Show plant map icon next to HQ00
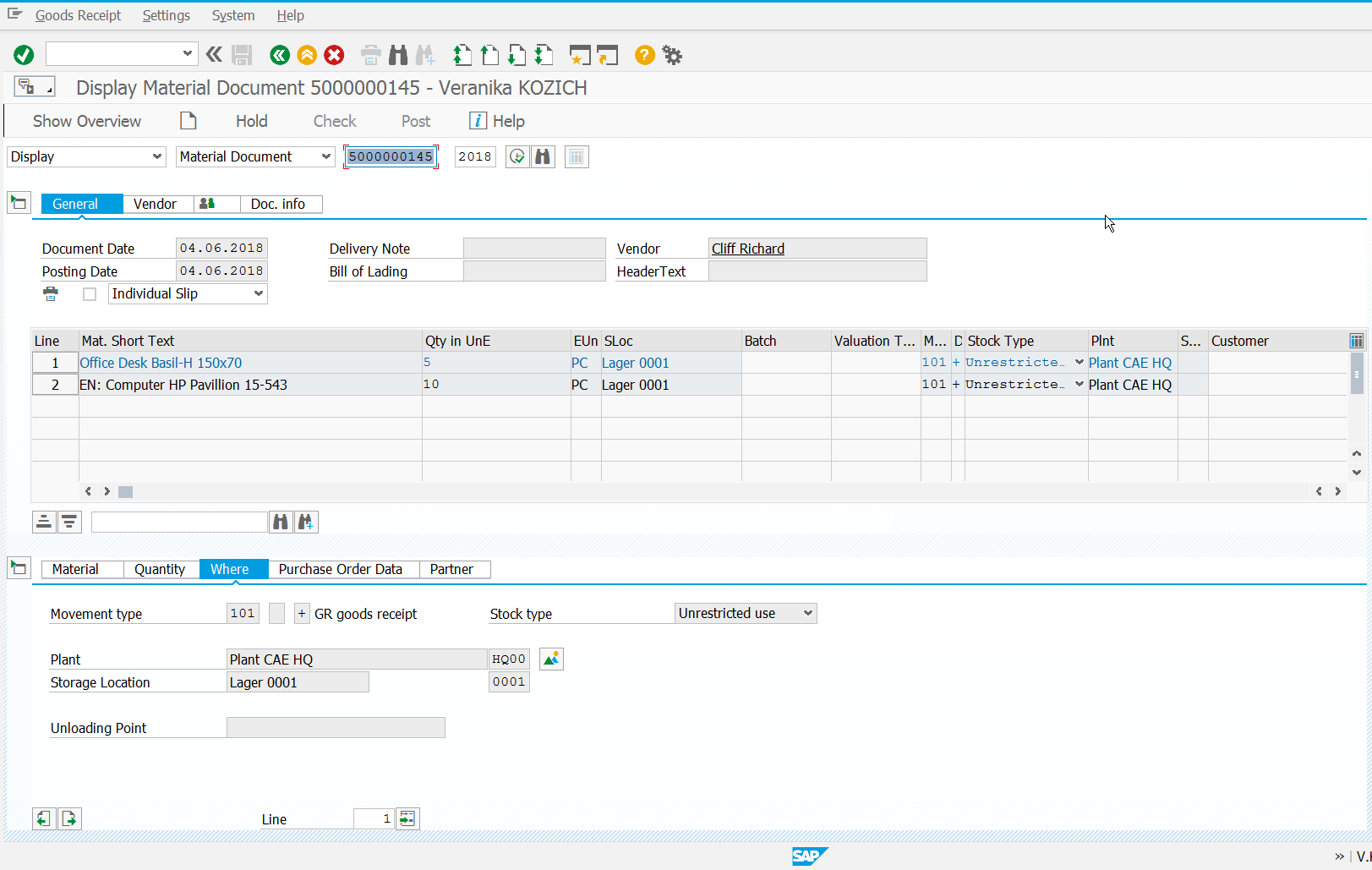 551,659
